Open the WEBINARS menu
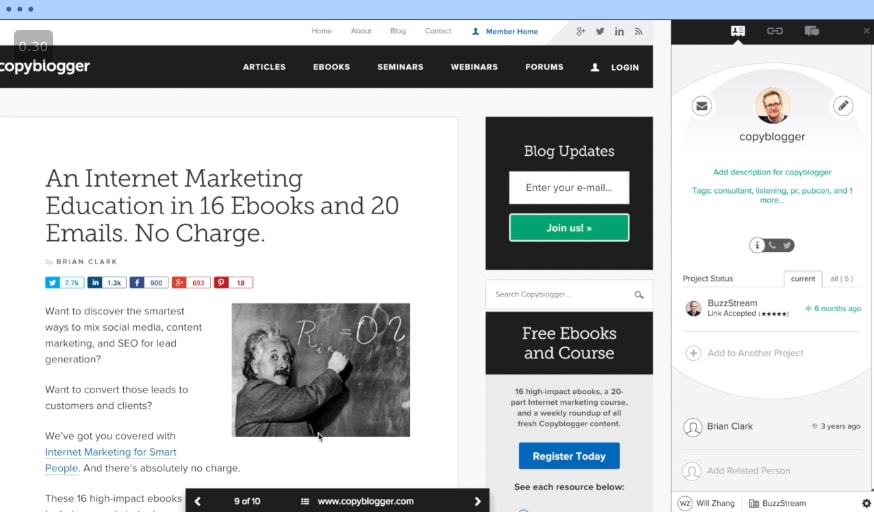The width and height of the screenshot is (874, 512). 474,67
